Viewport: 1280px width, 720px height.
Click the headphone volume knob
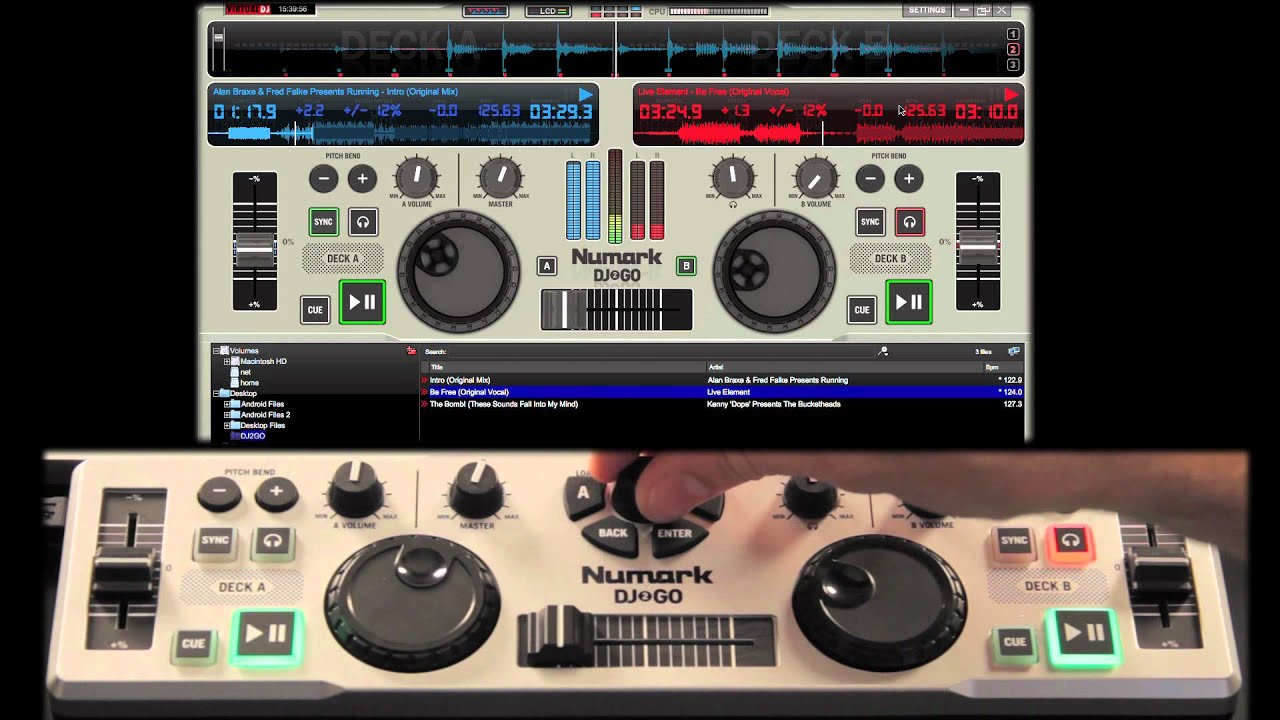(733, 178)
